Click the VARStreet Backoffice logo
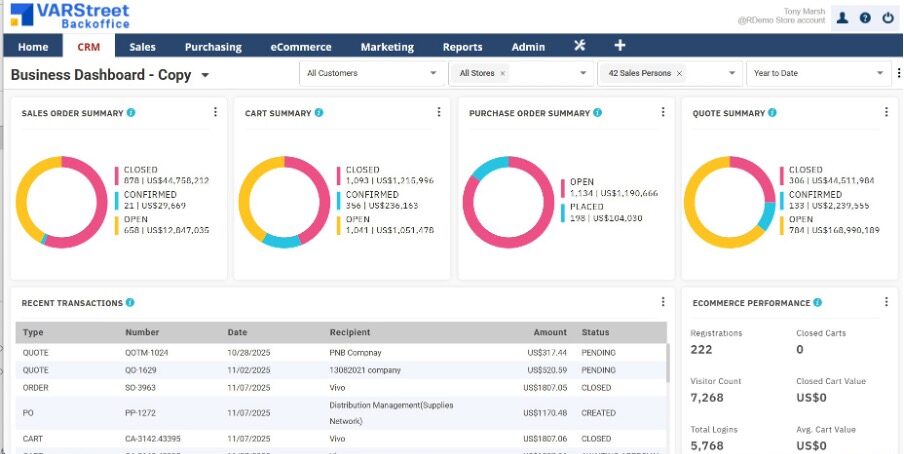 pos(68,16)
